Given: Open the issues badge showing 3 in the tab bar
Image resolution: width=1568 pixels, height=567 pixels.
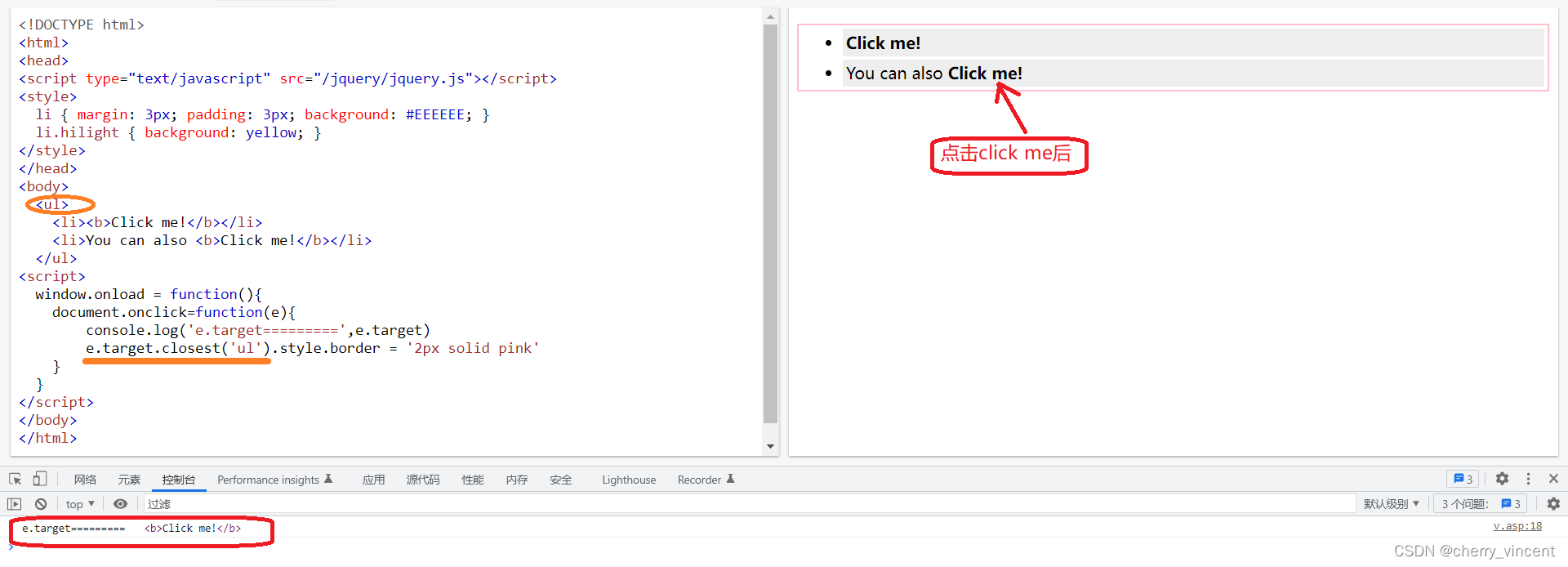Looking at the screenshot, I should [x=1463, y=479].
